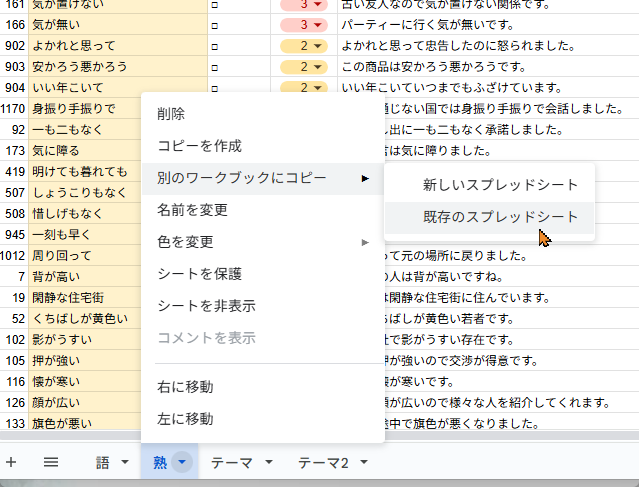
Task: Open the 熟 tab dropdown arrow
Action: (182, 462)
